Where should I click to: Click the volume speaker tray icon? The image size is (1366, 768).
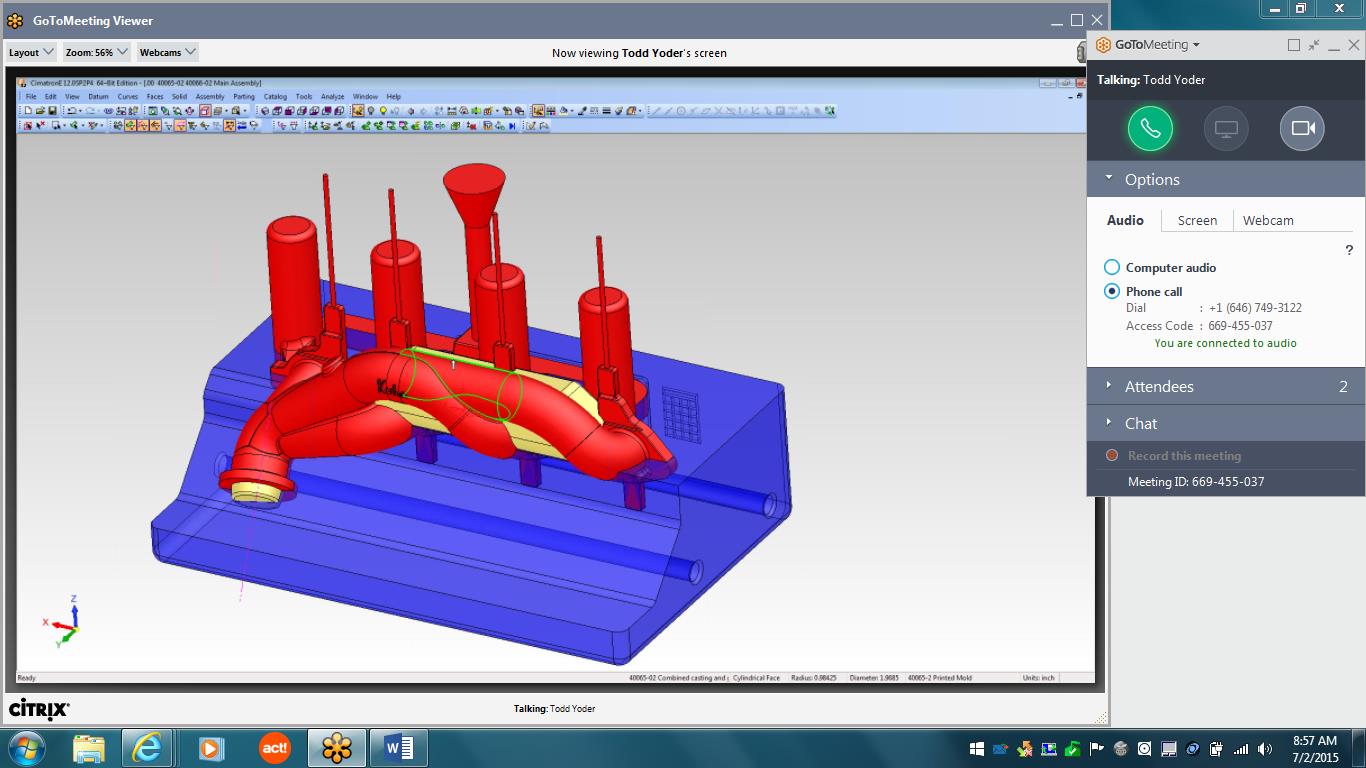click(x=1265, y=748)
